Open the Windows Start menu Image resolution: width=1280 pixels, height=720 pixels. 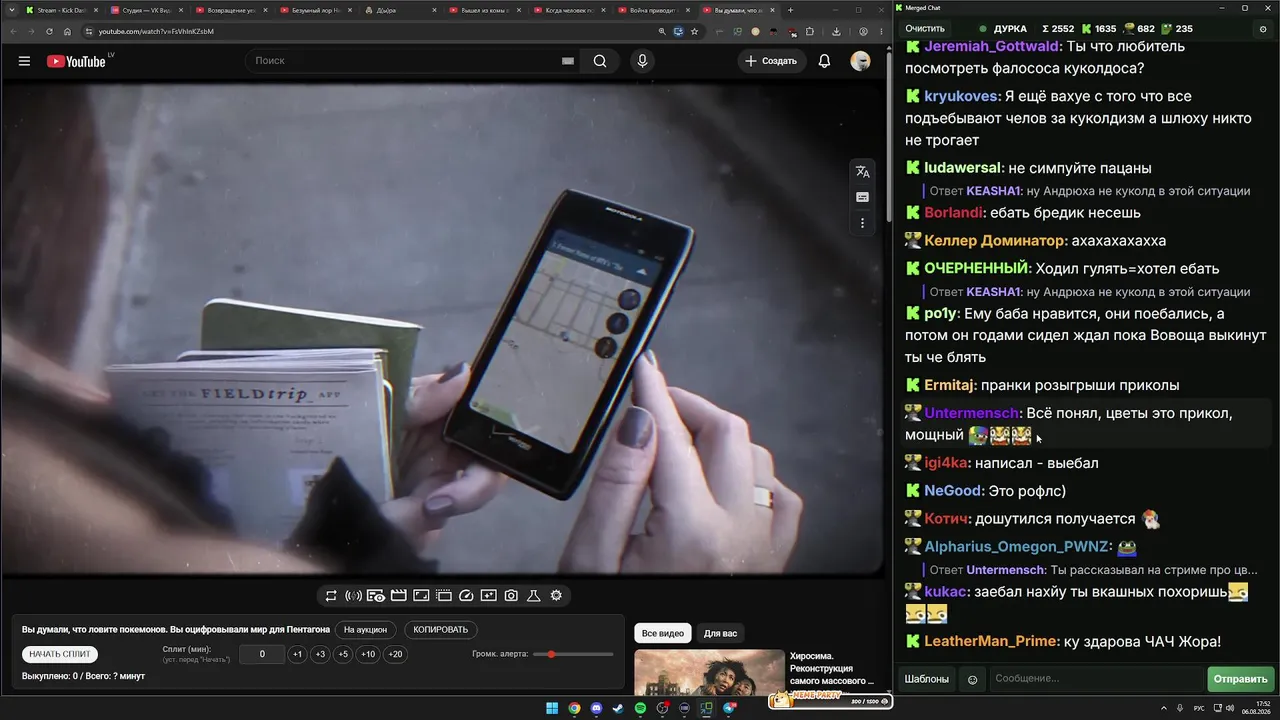[x=552, y=708]
